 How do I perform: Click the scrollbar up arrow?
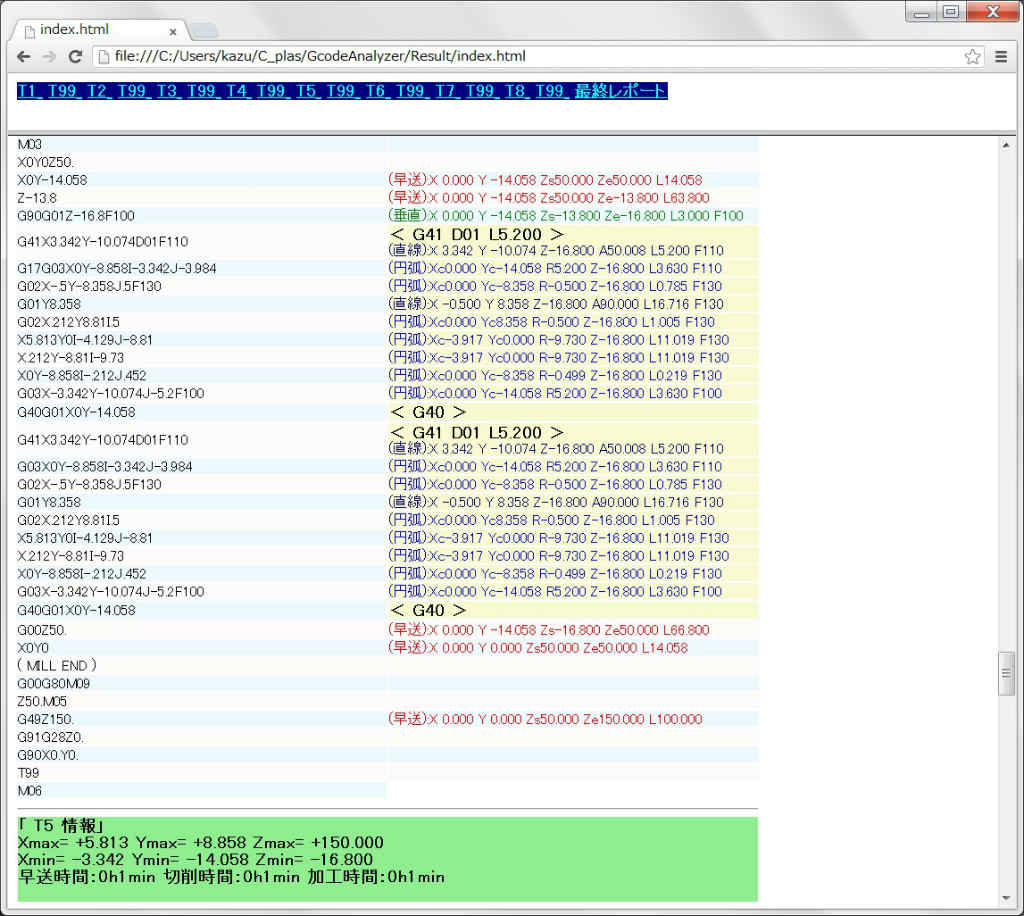click(1006, 145)
